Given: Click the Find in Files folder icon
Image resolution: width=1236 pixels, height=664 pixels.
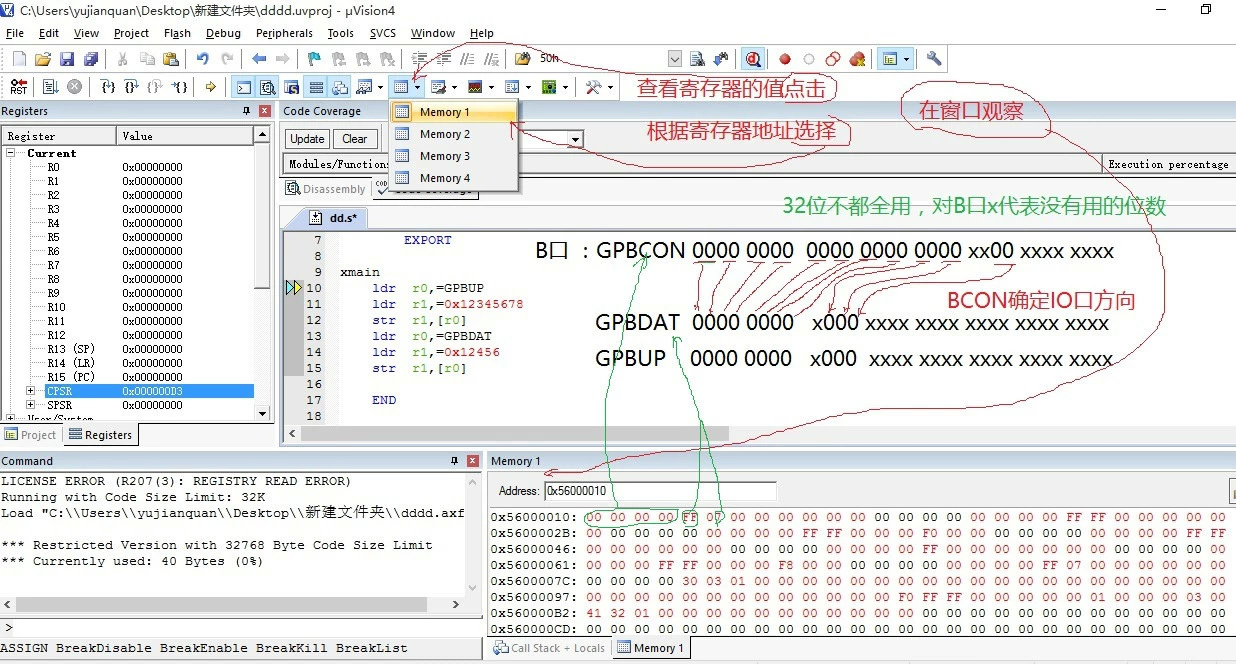Looking at the screenshot, I should (x=522, y=59).
